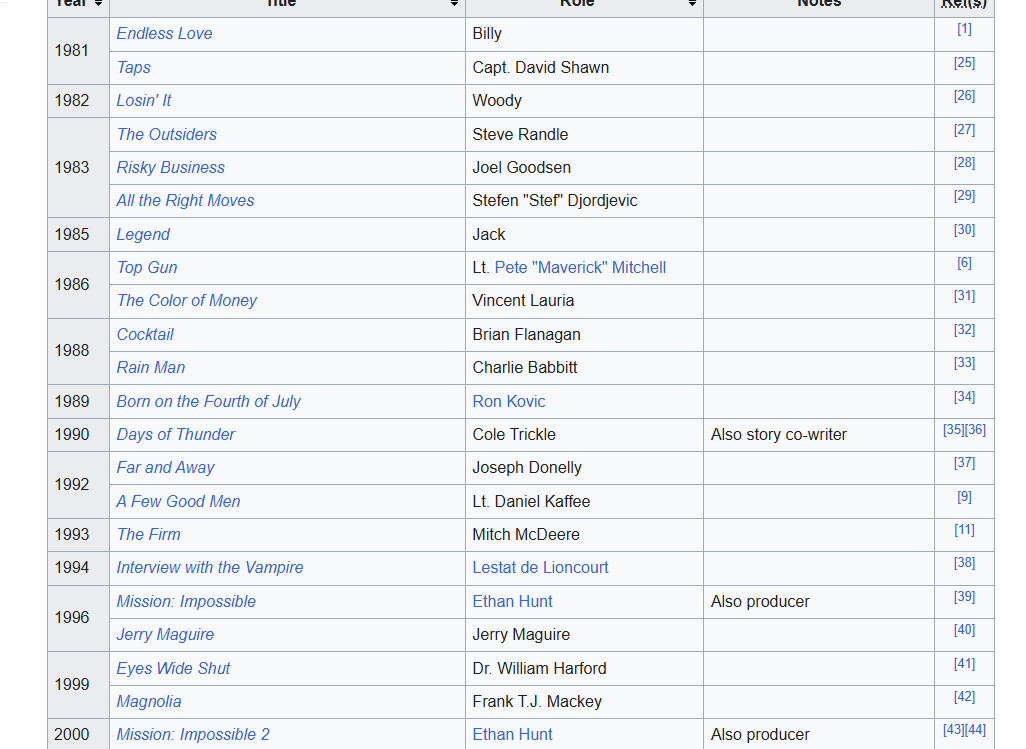Screen dimensions: 1026x749
Task: Open reference [44] for Mission: Impossible 2
Action: coord(975,730)
